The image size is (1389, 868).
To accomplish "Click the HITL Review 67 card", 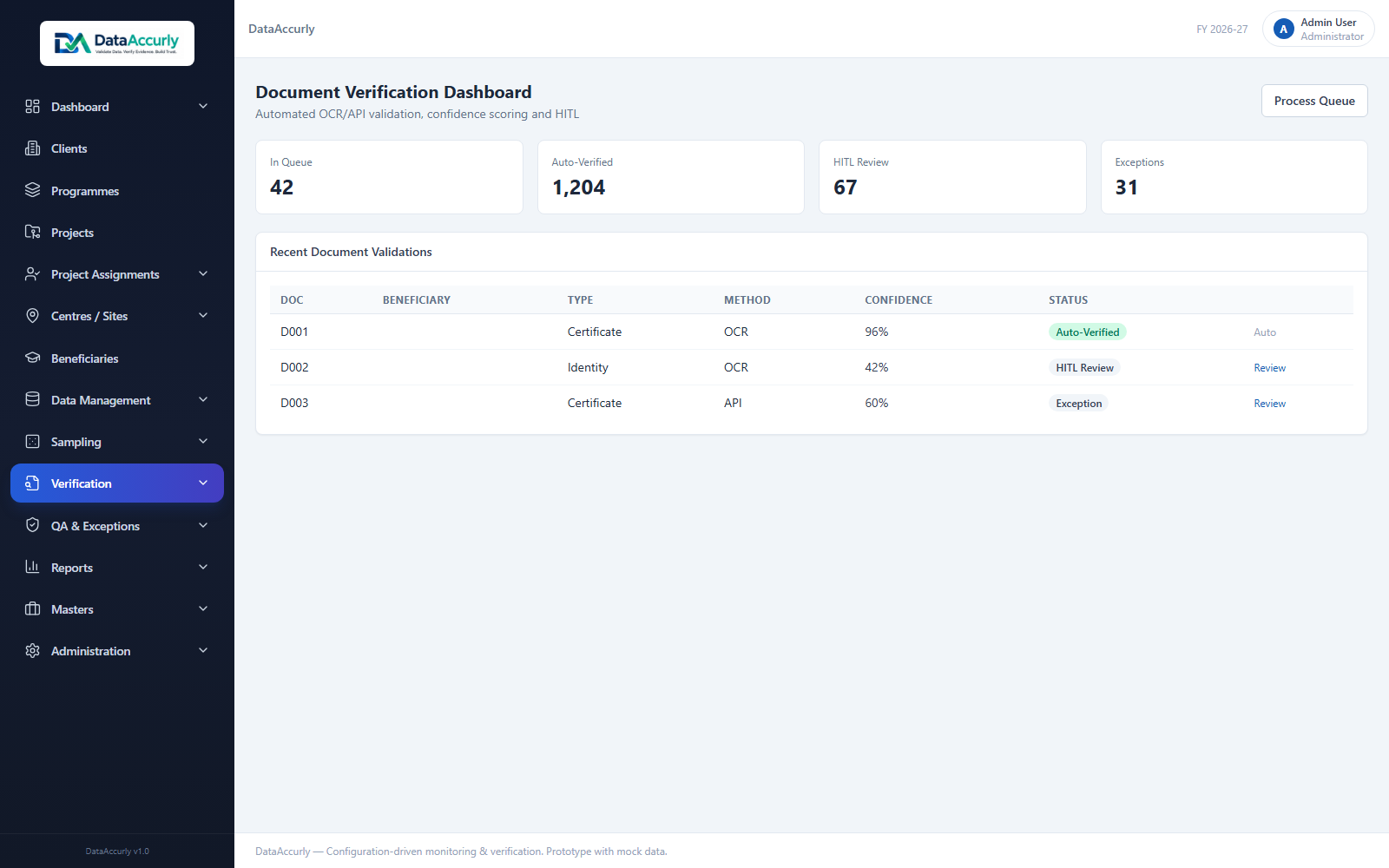I will point(952,177).
